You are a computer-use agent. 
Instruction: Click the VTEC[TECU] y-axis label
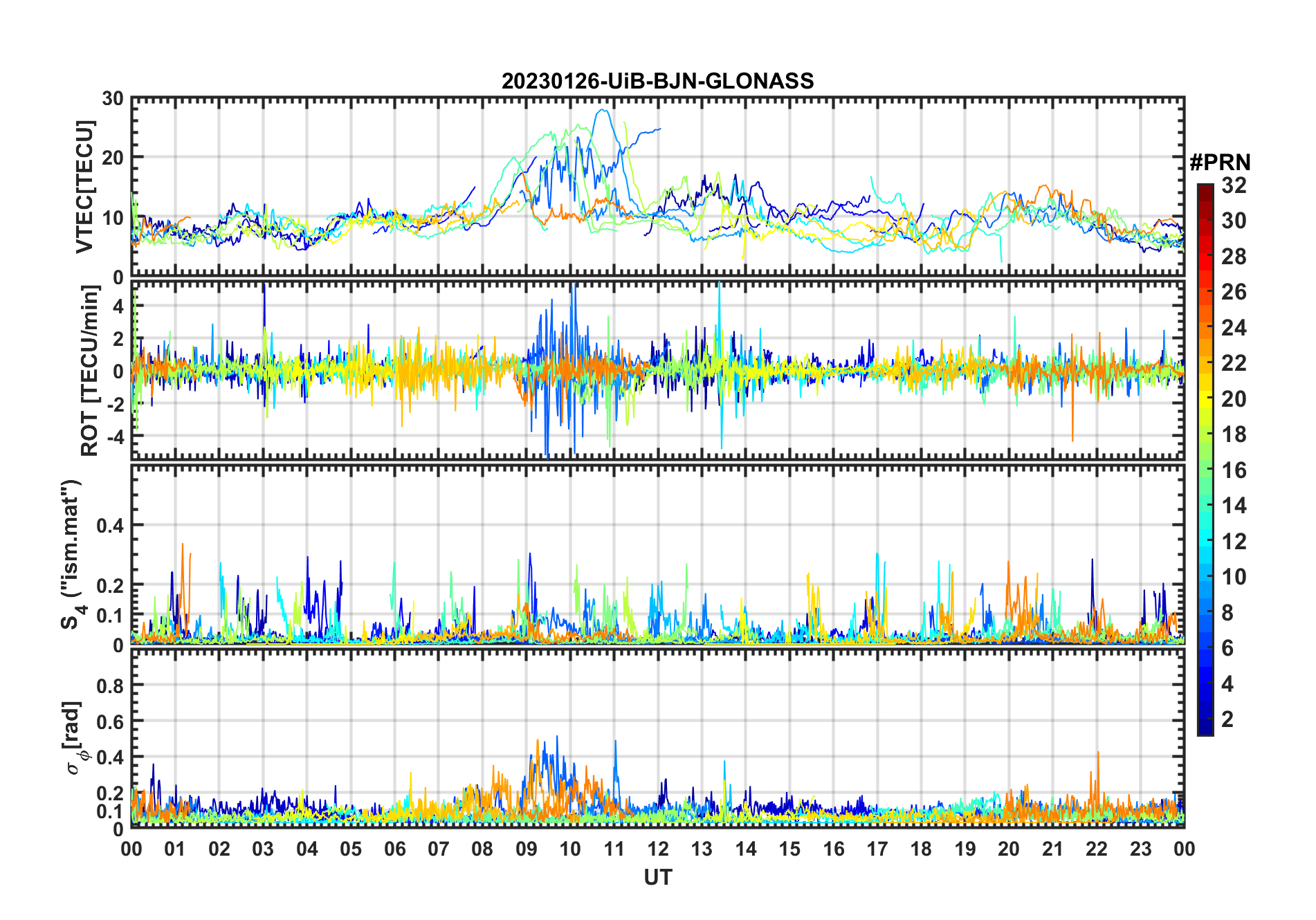(x=84, y=187)
